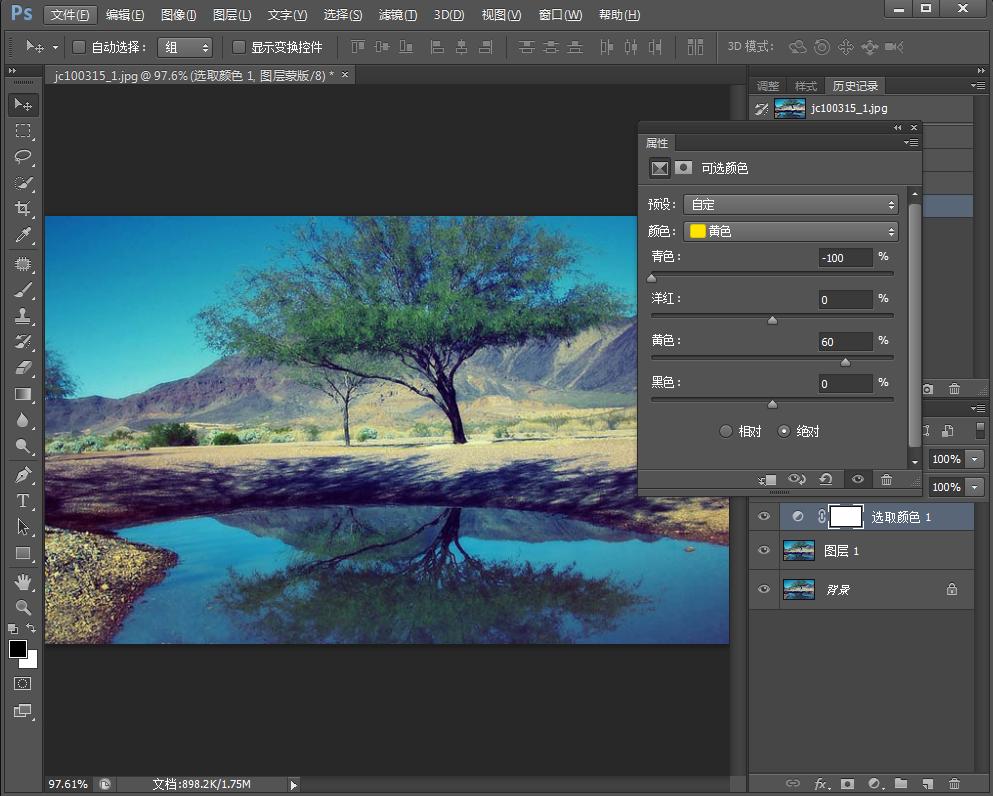Reset adjustment defaults icon in Properties panel
Viewport: 993px width, 796px height.
pyautogui.click(x=826, y=479)
